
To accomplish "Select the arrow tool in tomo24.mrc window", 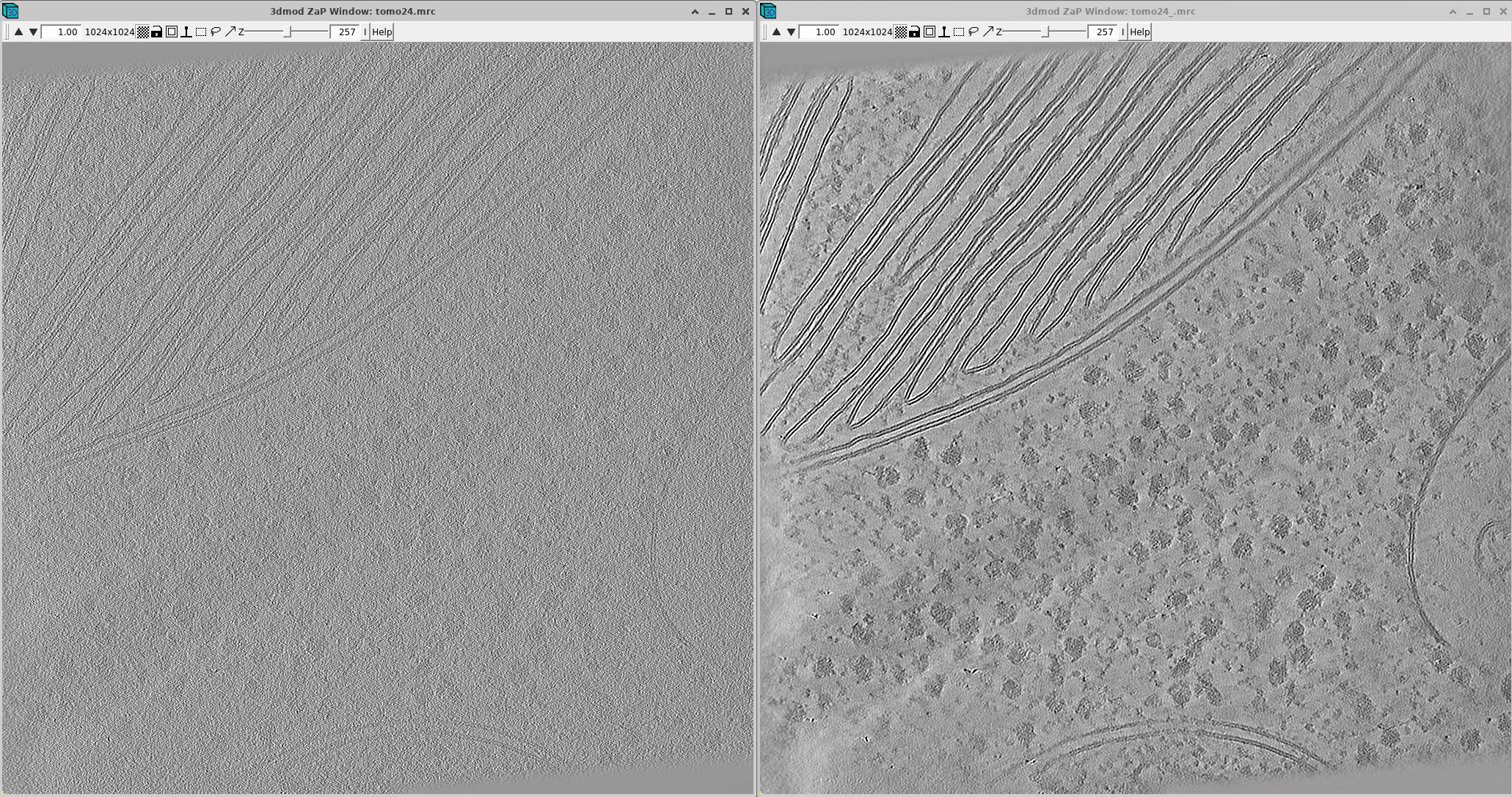I will point(230,32).
